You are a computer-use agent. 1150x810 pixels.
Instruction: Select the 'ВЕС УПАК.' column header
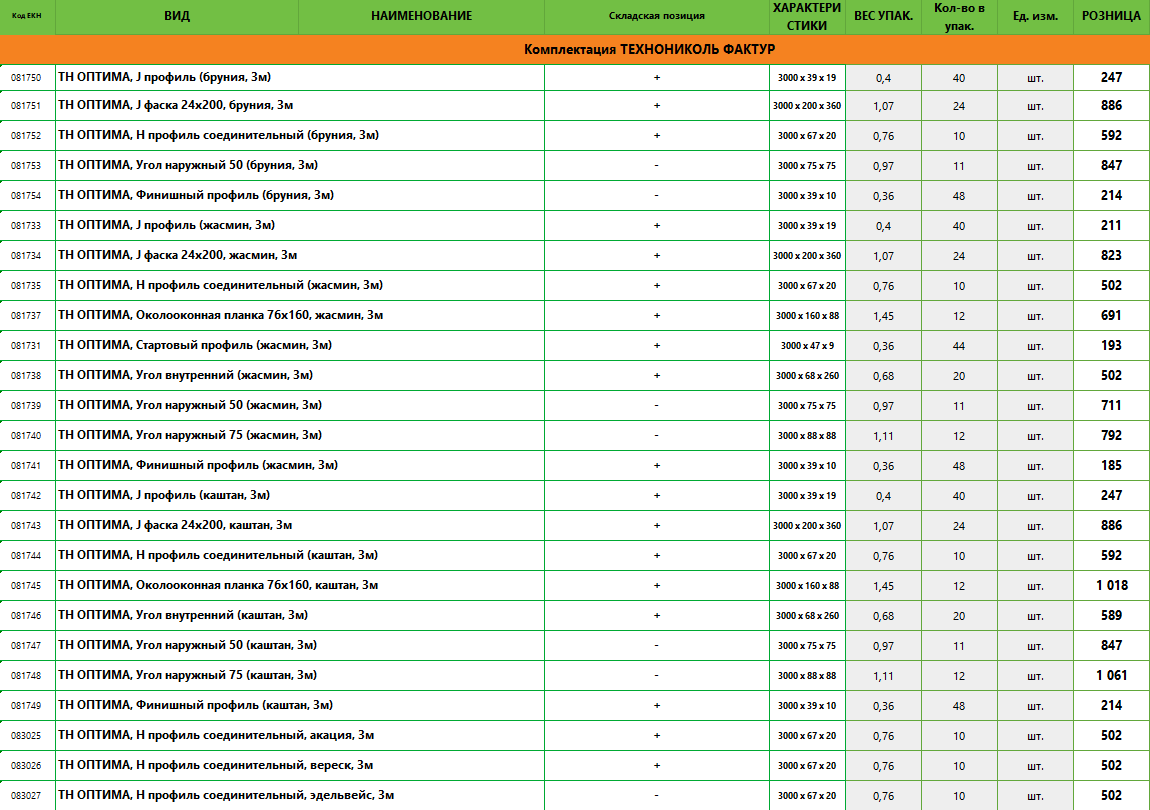[x=883, y=15]
